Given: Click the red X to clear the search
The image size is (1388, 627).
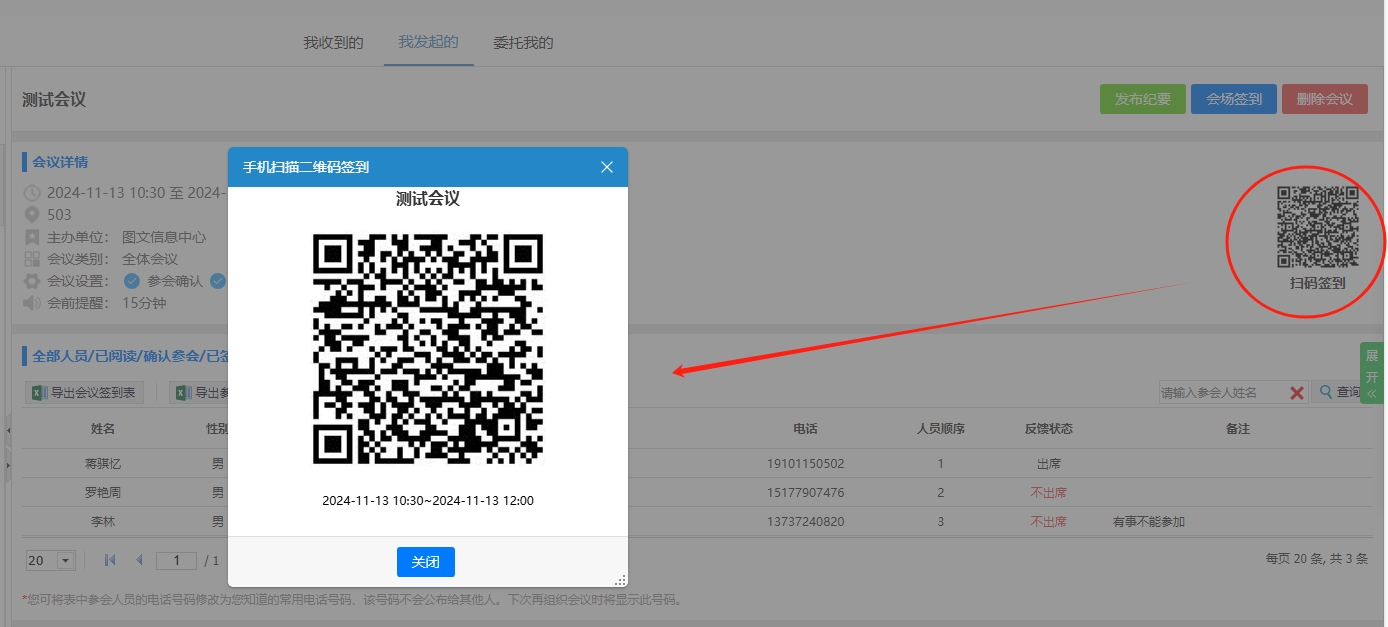Looking at the screenshot, I should pyautogui.click(x=1297, y=393).
